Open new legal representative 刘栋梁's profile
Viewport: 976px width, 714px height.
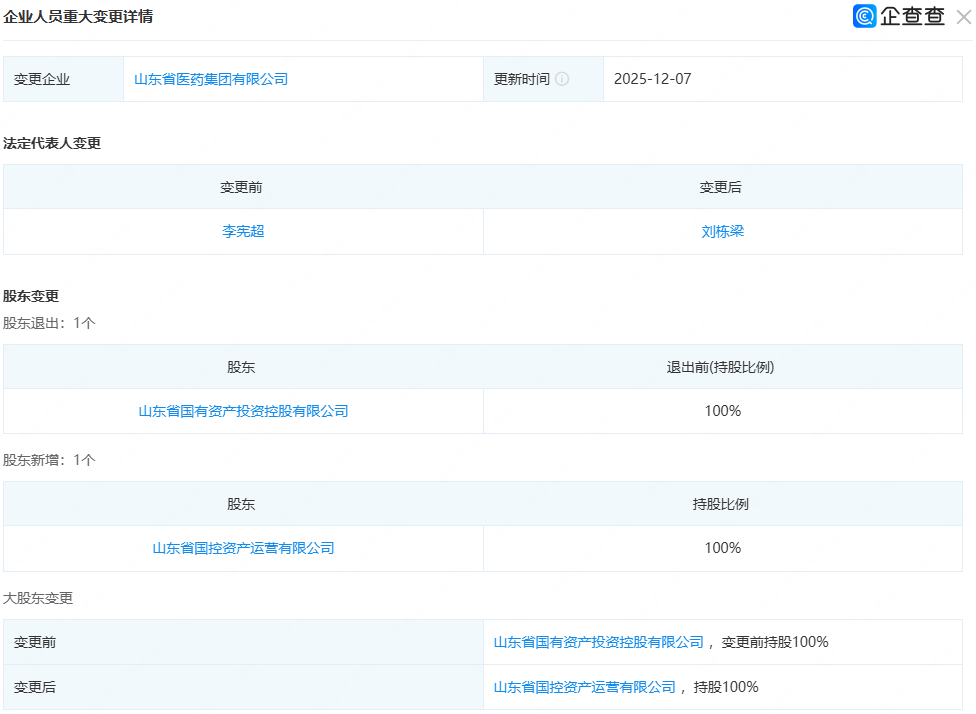[722, 231]
